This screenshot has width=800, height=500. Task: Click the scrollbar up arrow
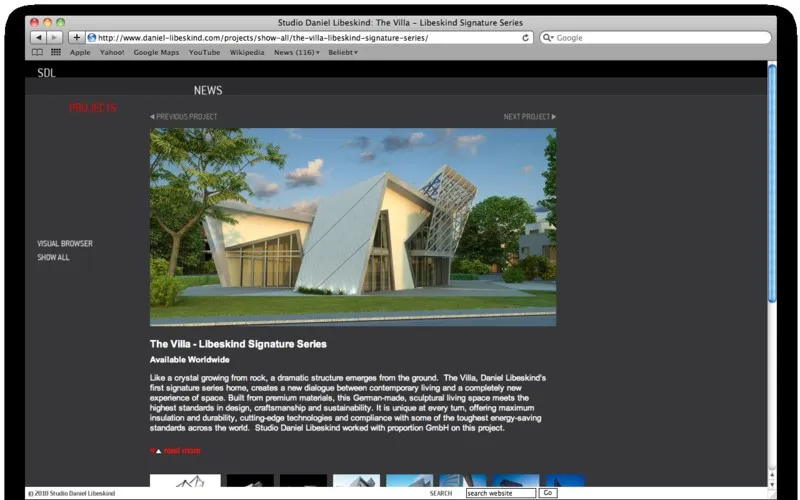pos(772,475)
